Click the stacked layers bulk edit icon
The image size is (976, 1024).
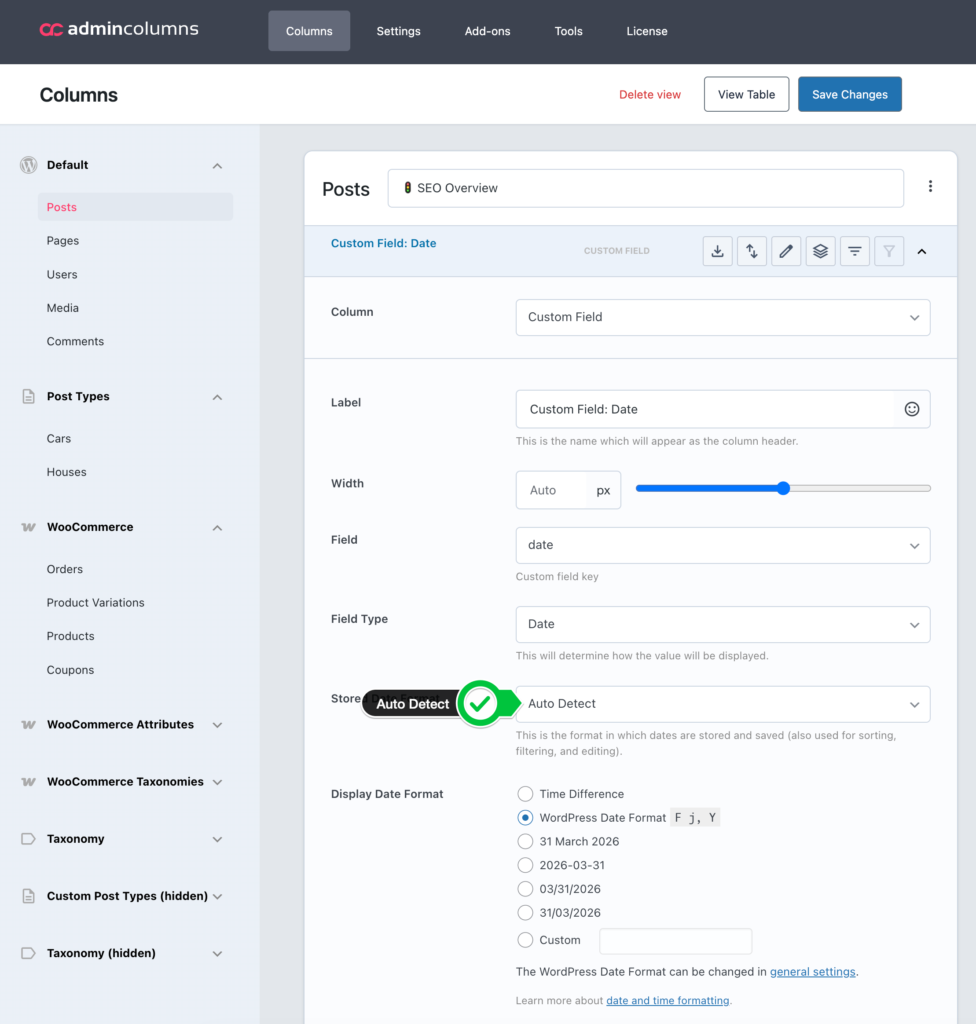820,252
